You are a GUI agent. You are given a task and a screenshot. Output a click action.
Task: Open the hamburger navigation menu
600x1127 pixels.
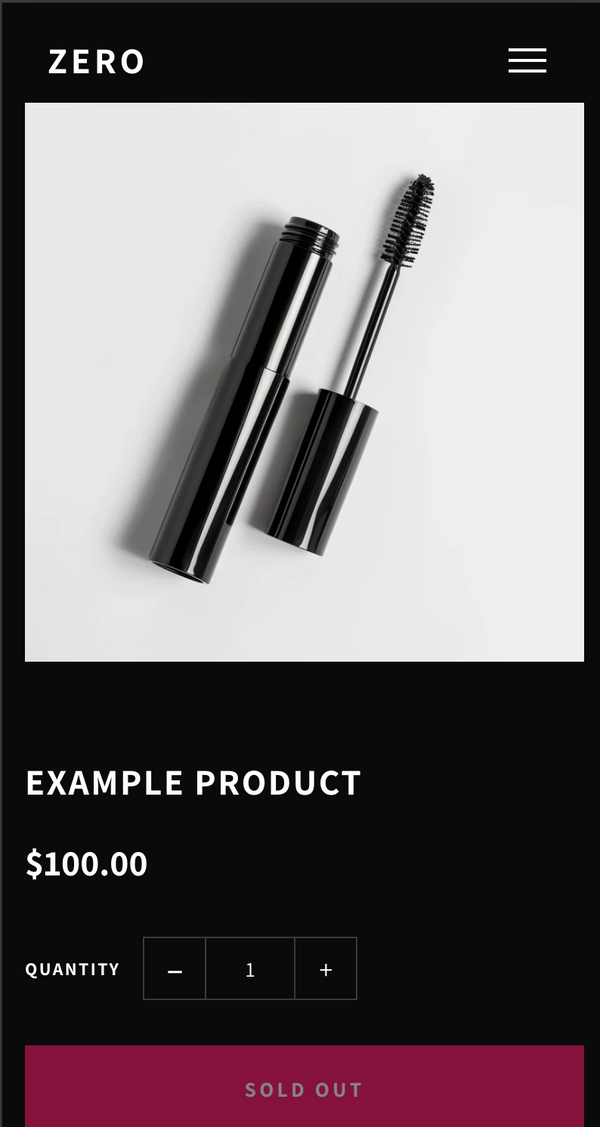click(527, 60)
